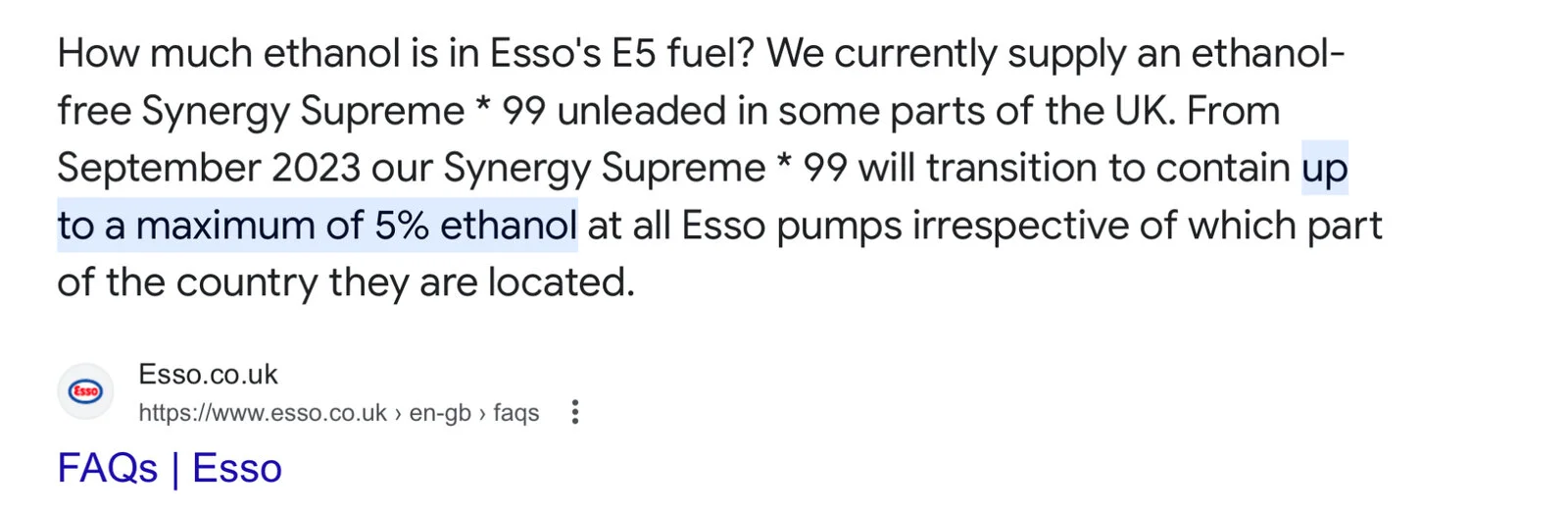This screenshot has height=512, width=1568.
Task: Click the word "Esso" in the blue title
Action: (x=237, y=468)
